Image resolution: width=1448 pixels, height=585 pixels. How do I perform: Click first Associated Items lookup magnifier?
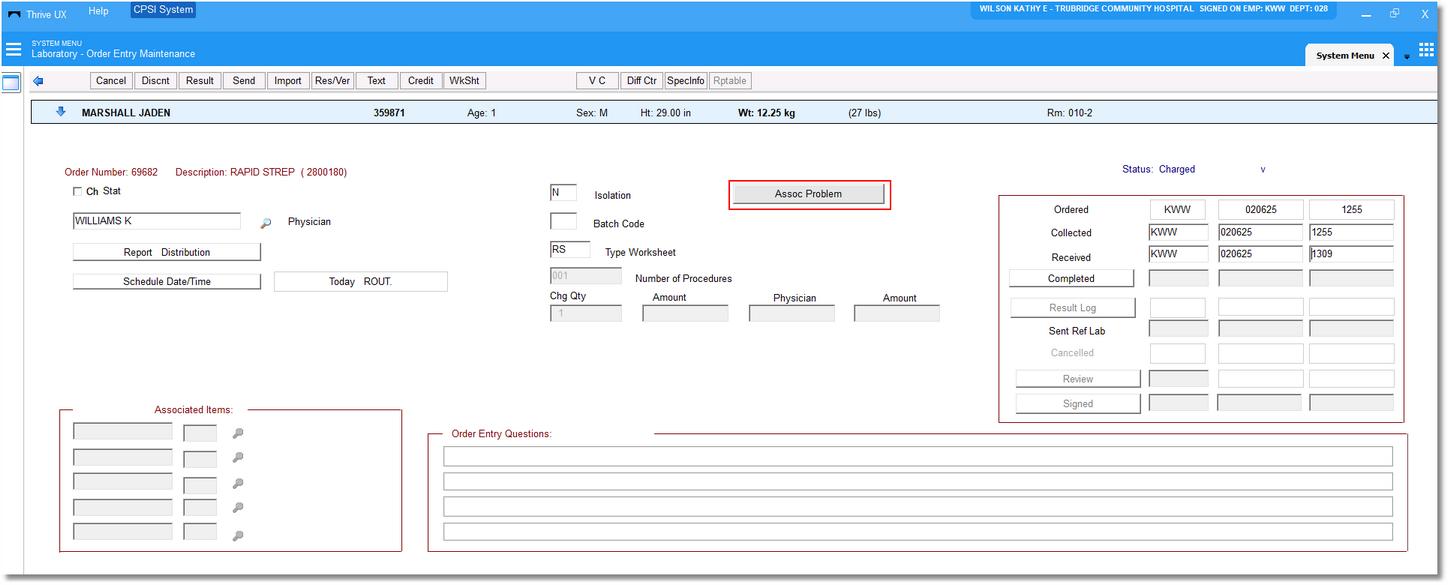[238, 433]
